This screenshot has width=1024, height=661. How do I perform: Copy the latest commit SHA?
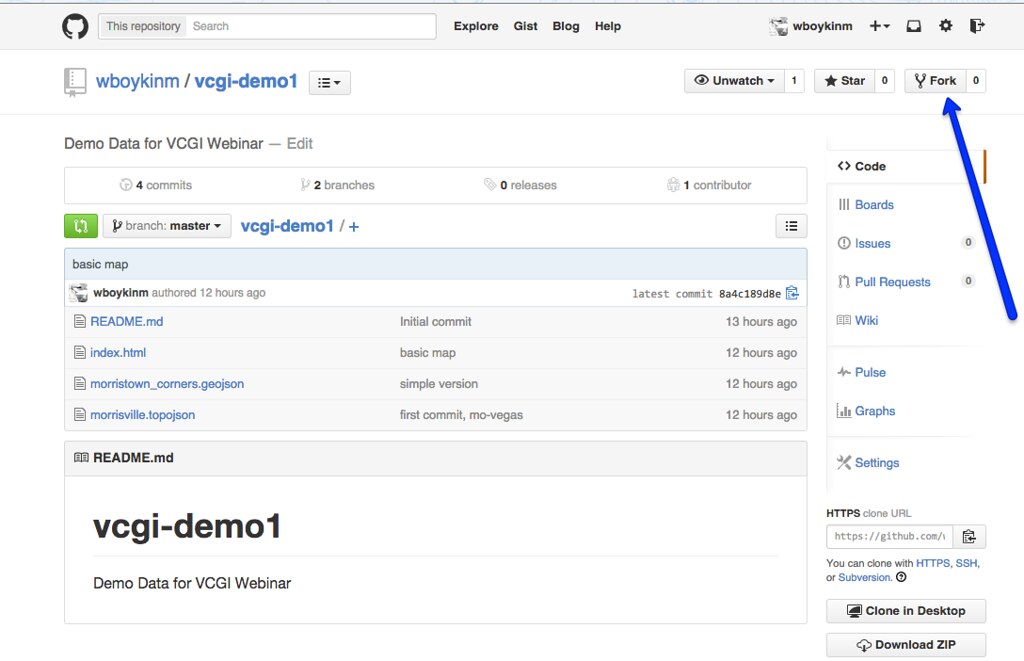792,293
